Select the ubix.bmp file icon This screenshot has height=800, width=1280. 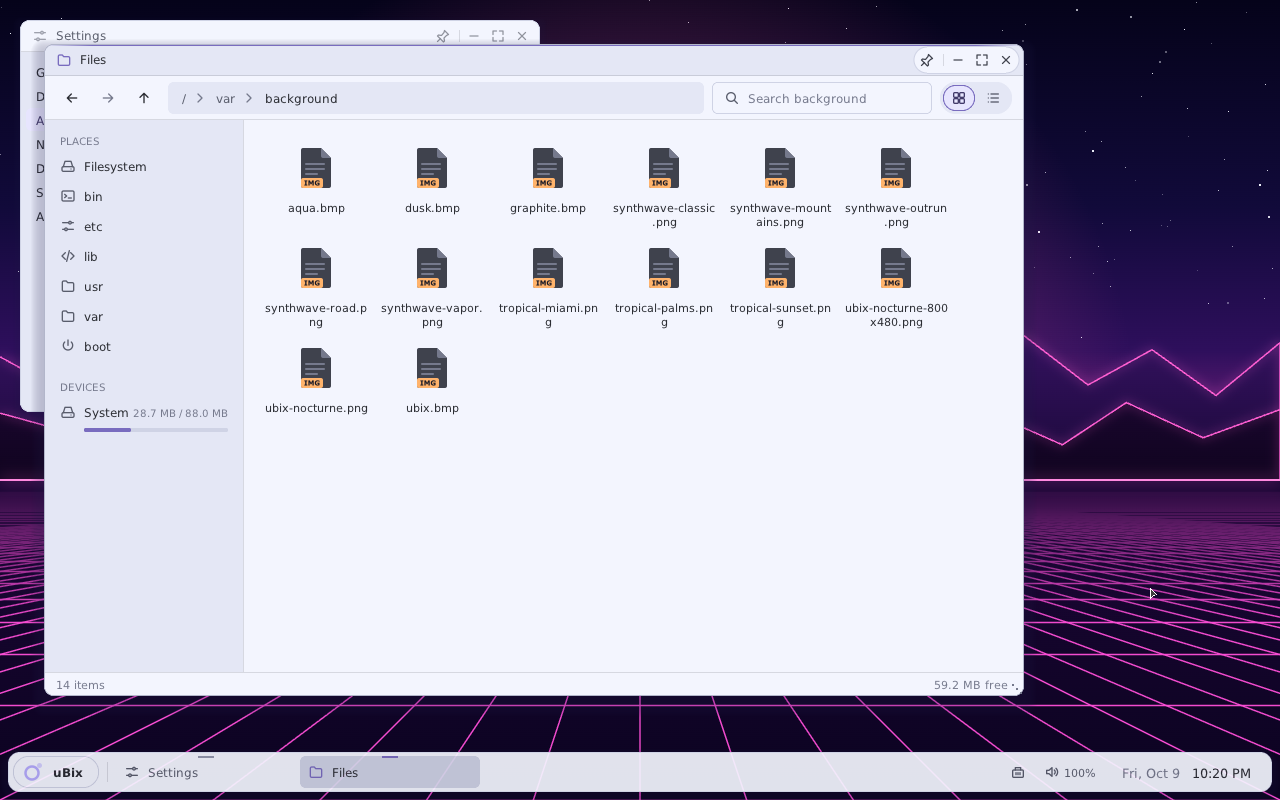tap(432, 368)
